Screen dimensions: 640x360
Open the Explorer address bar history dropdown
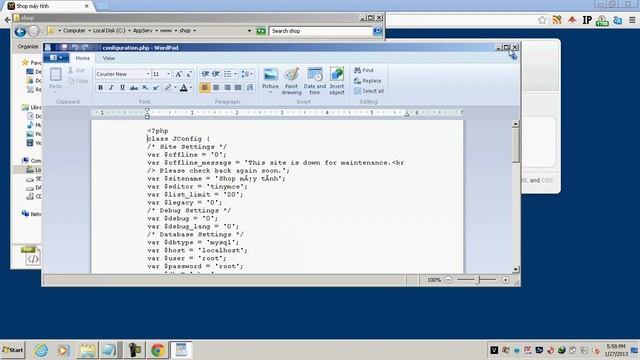tap(249, 31)
